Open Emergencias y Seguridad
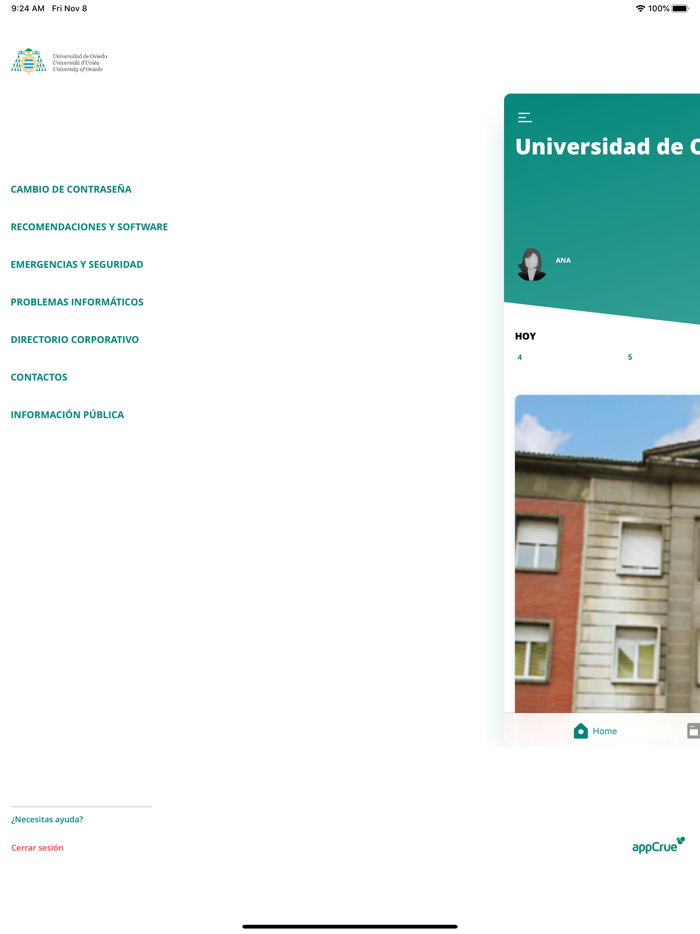Viewport: 700px width, 934px height. [x=77, y=264]
